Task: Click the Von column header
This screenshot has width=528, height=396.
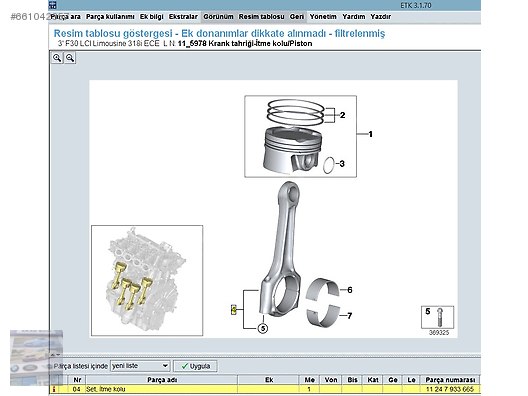Action: coord(331,380)
